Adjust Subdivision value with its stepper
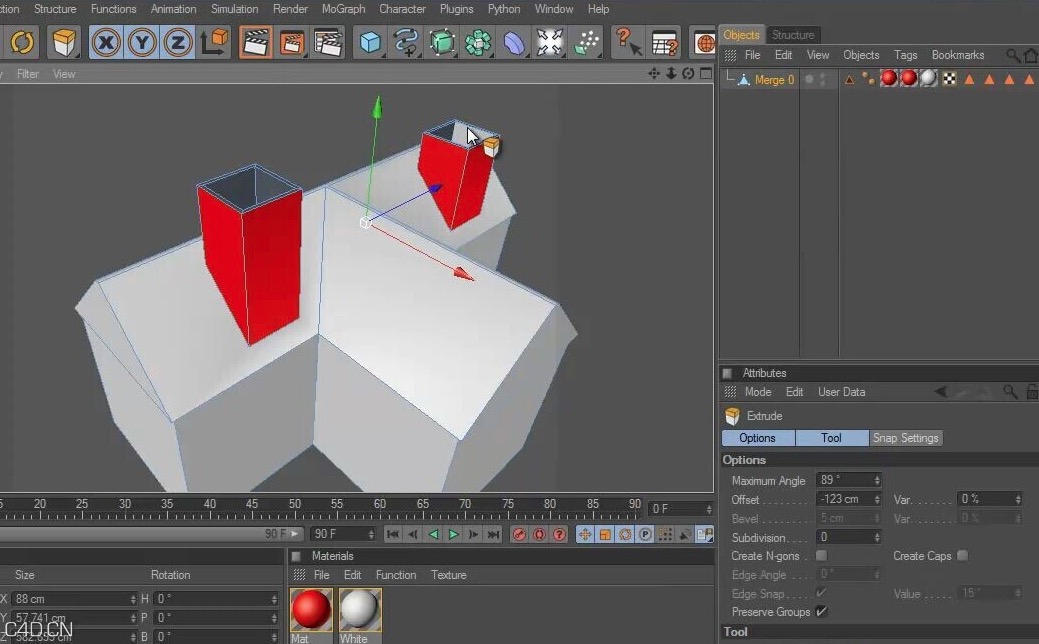The height and width of the screenshot is (644, 1039). click(x=876, y=537)
